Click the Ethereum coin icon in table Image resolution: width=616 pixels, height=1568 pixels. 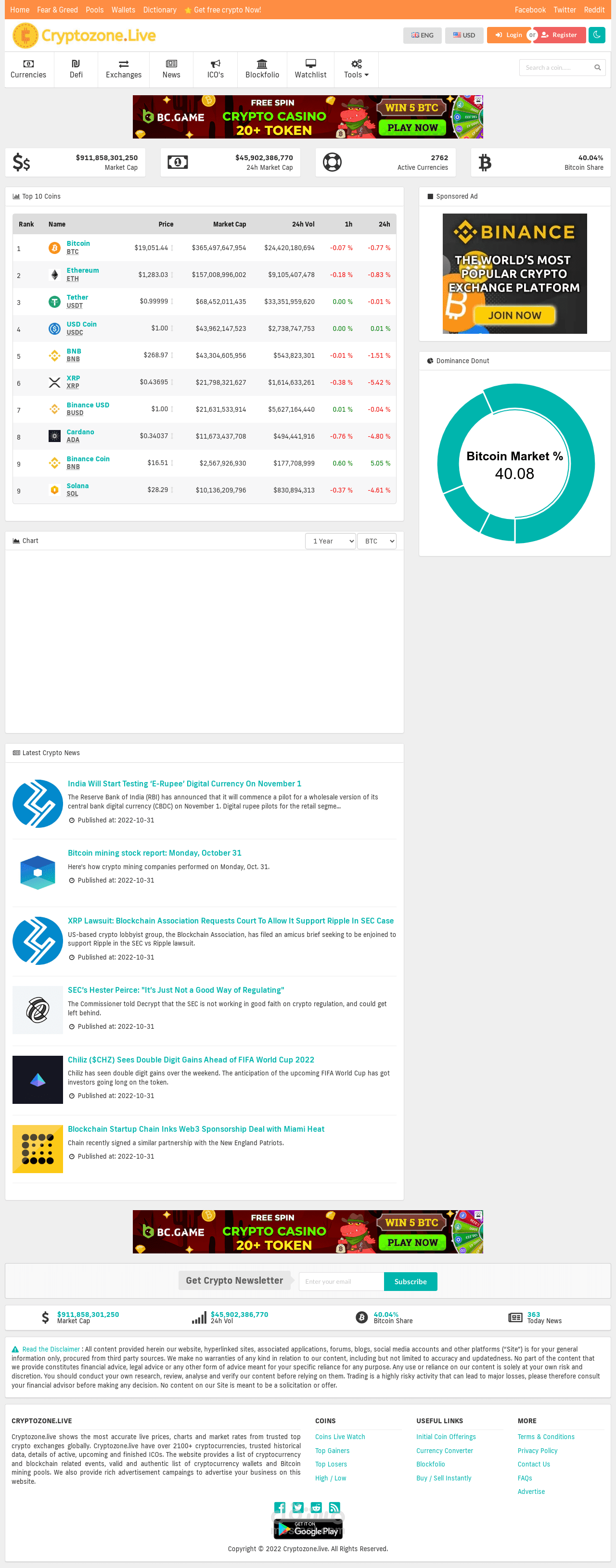pos(54,275)
